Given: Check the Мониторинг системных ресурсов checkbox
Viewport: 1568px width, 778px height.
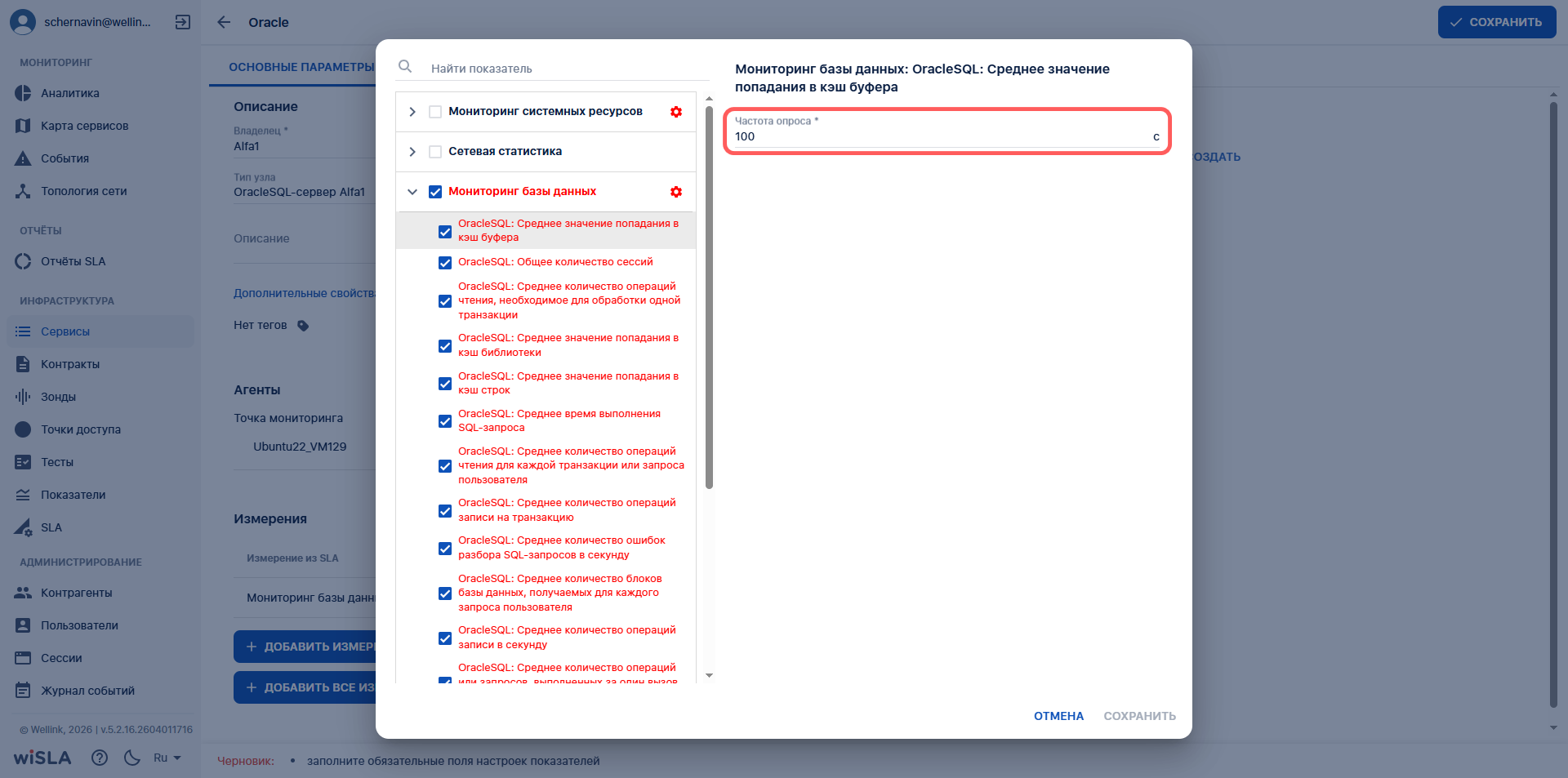Looking at the screenshot, I should (x=435, y=112).
